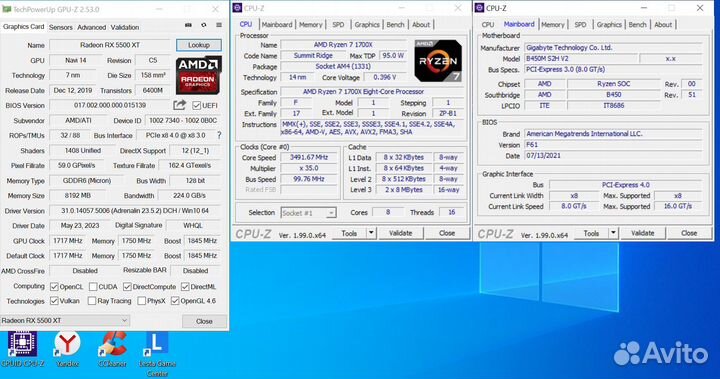Viewport: 720px width, 379px height.
Task: Click the GPU name field 'Radeon RX 5500 XT'
Action: click(x=110, y=45)
